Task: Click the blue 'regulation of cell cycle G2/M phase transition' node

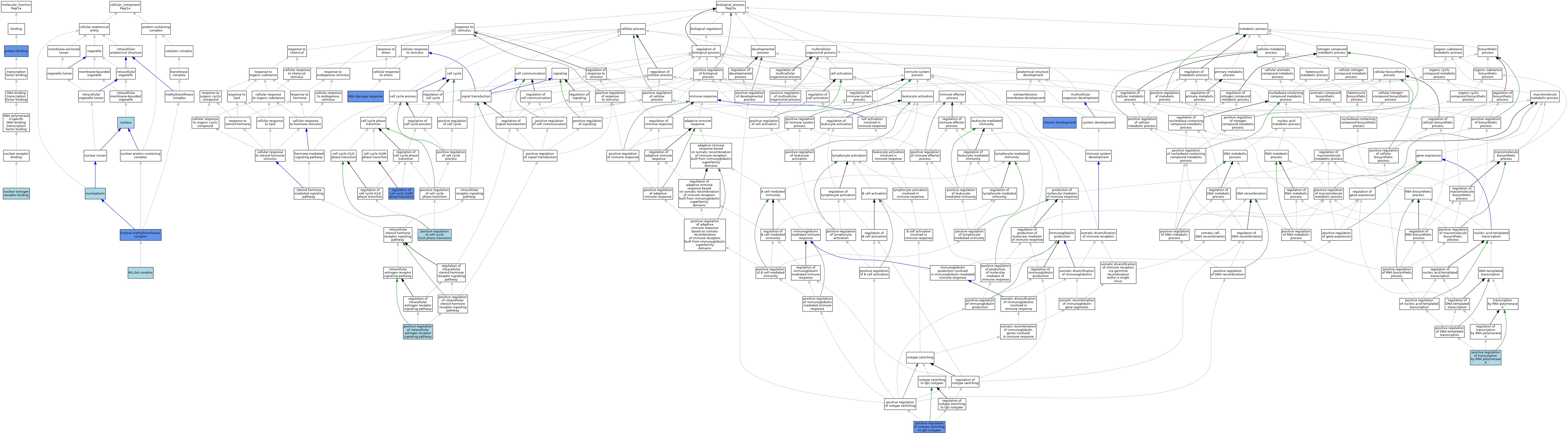Action: (x=402, y=194)
